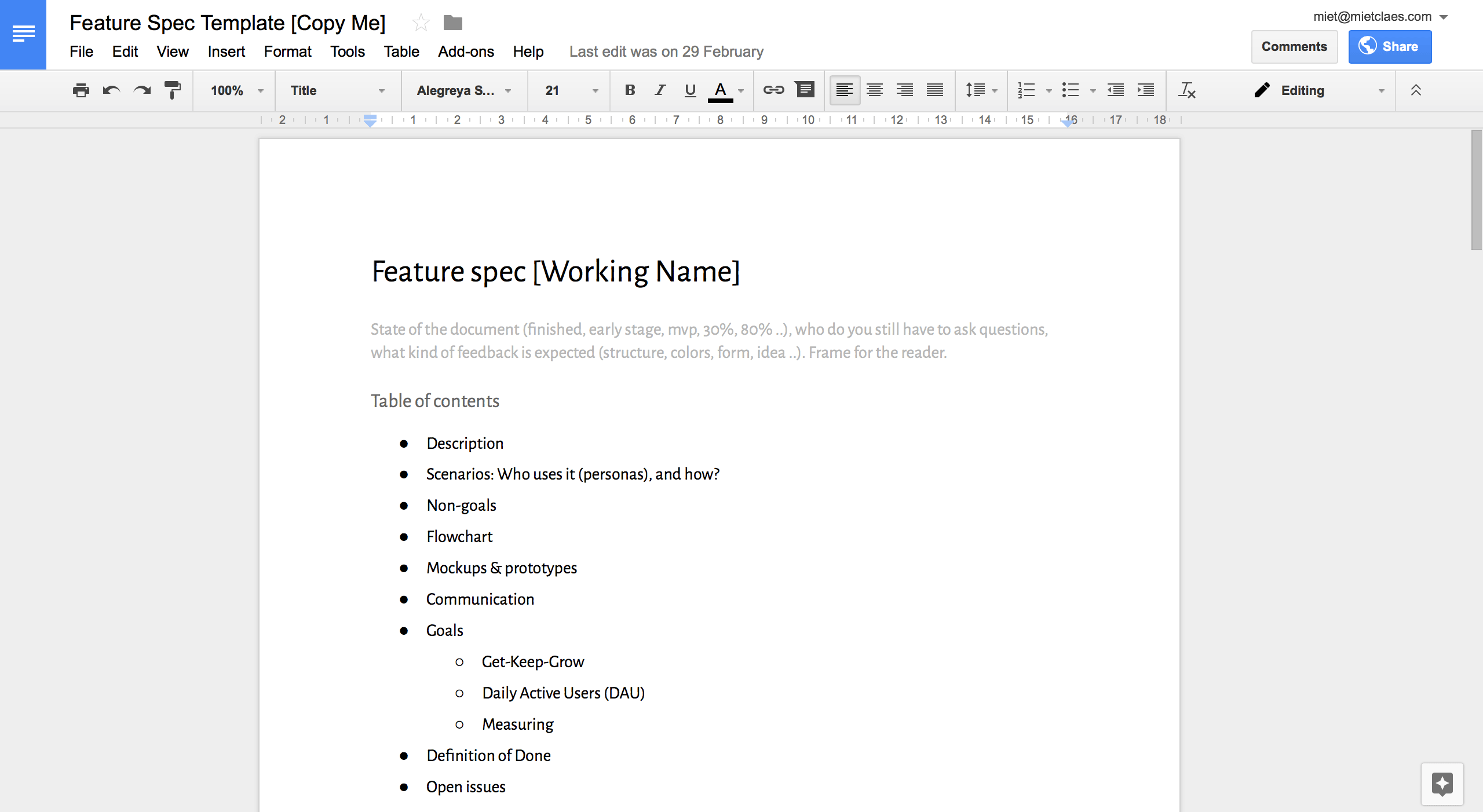Star this document

pyautogui.click(x=421, y=23)
